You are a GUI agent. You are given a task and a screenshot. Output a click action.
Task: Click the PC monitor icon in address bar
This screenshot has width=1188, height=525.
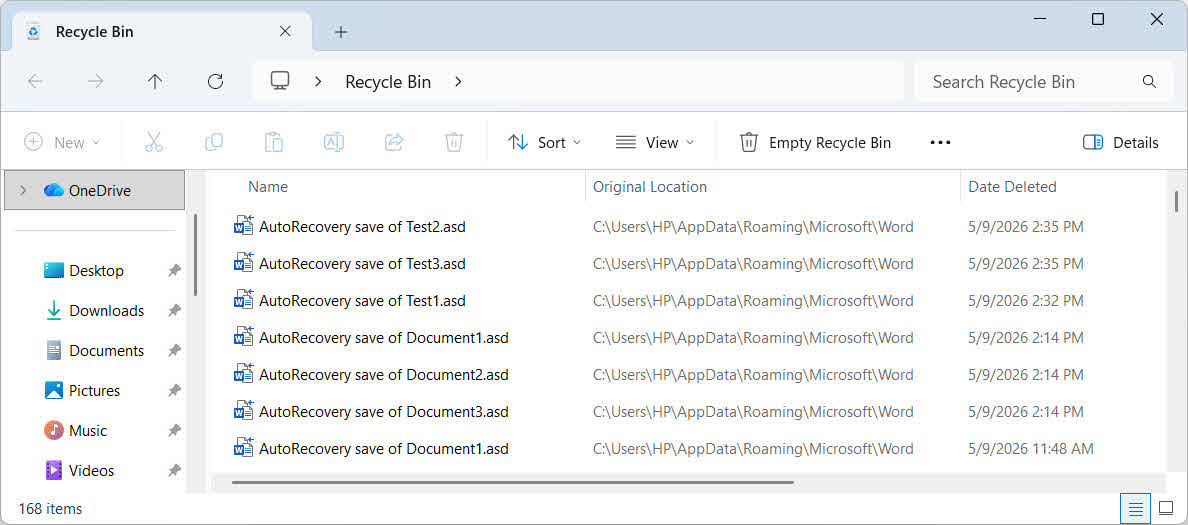pos(280,81)
